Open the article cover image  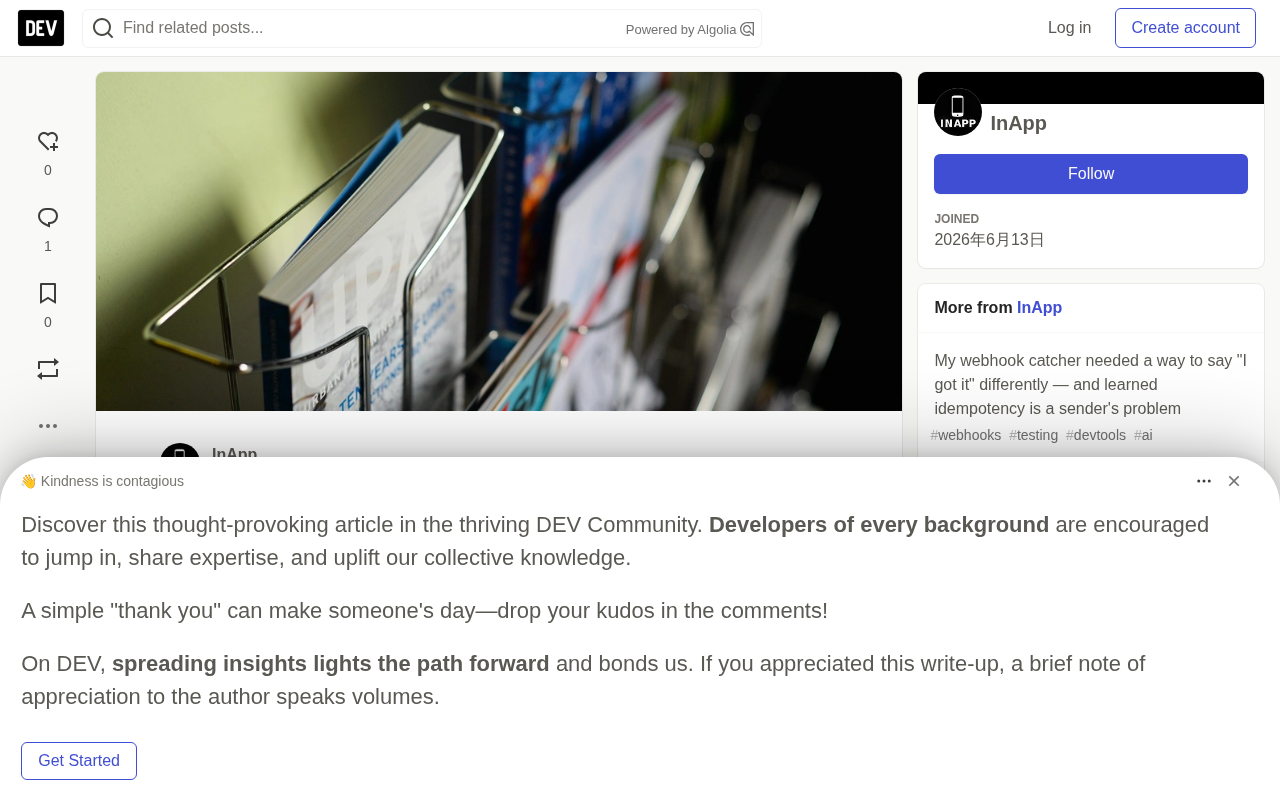pyautogui.click(x=499, y=241)
